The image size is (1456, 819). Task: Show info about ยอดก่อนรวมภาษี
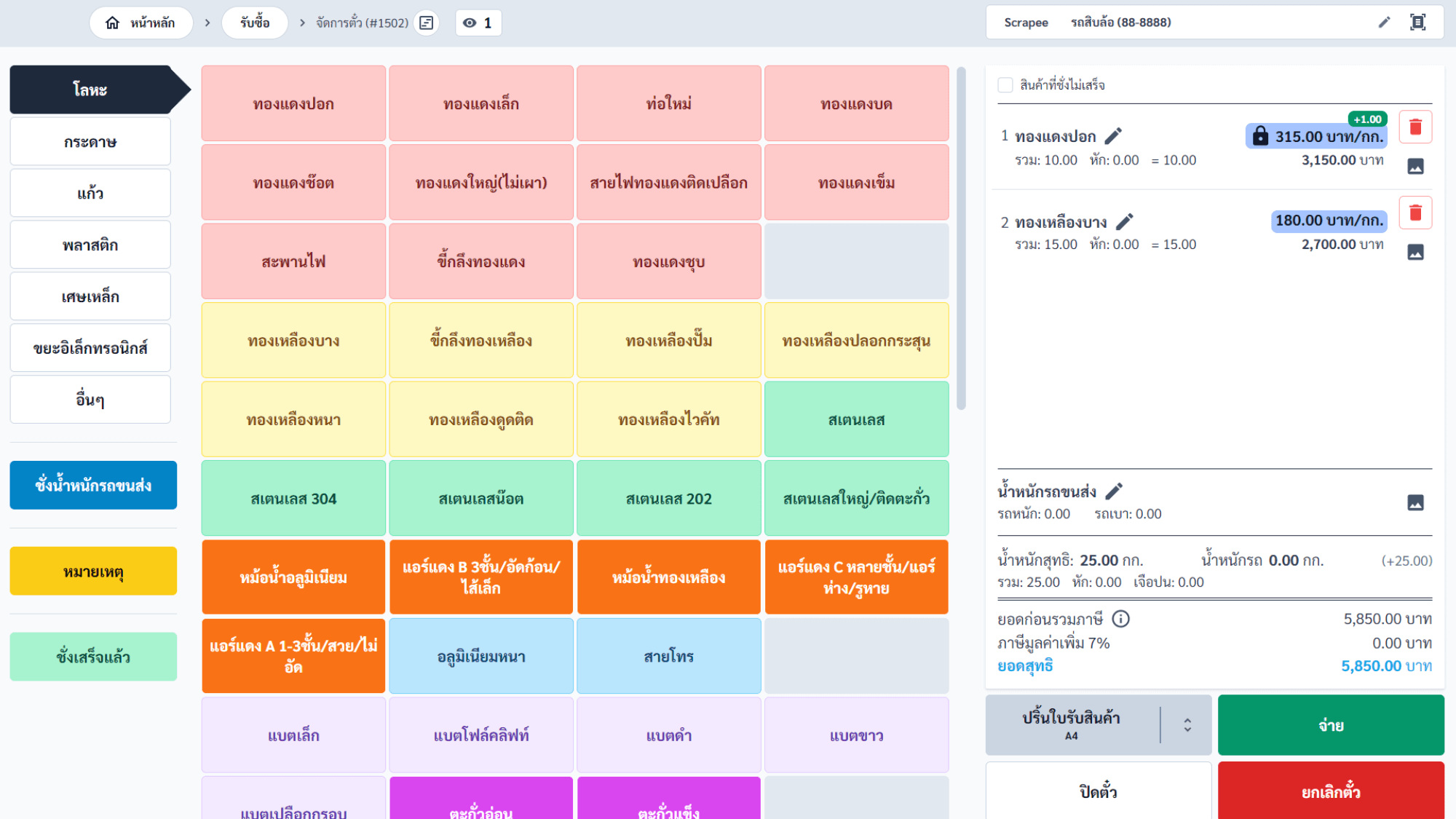[x=1120, y=619]
